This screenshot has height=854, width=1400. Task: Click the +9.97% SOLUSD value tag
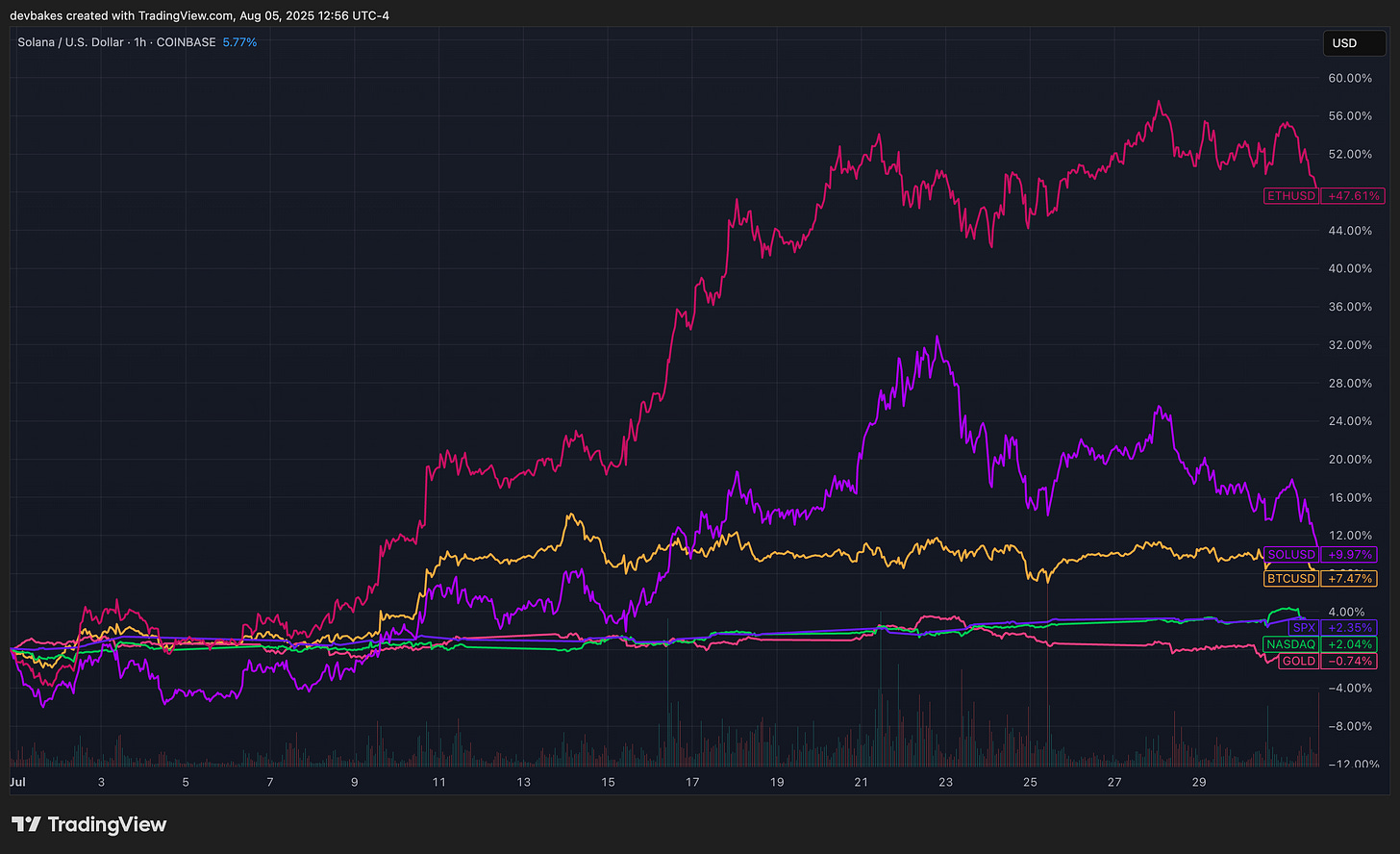[x=1350, y=555]
